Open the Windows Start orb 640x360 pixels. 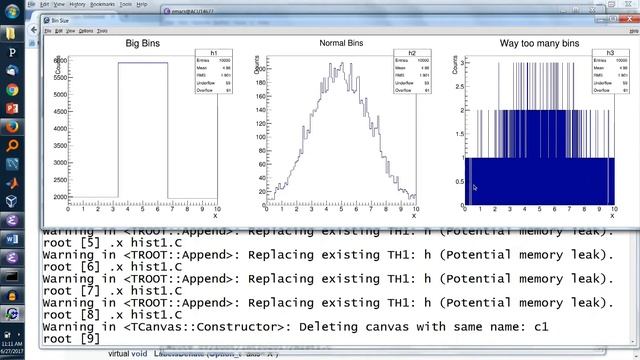click(12, 11)
